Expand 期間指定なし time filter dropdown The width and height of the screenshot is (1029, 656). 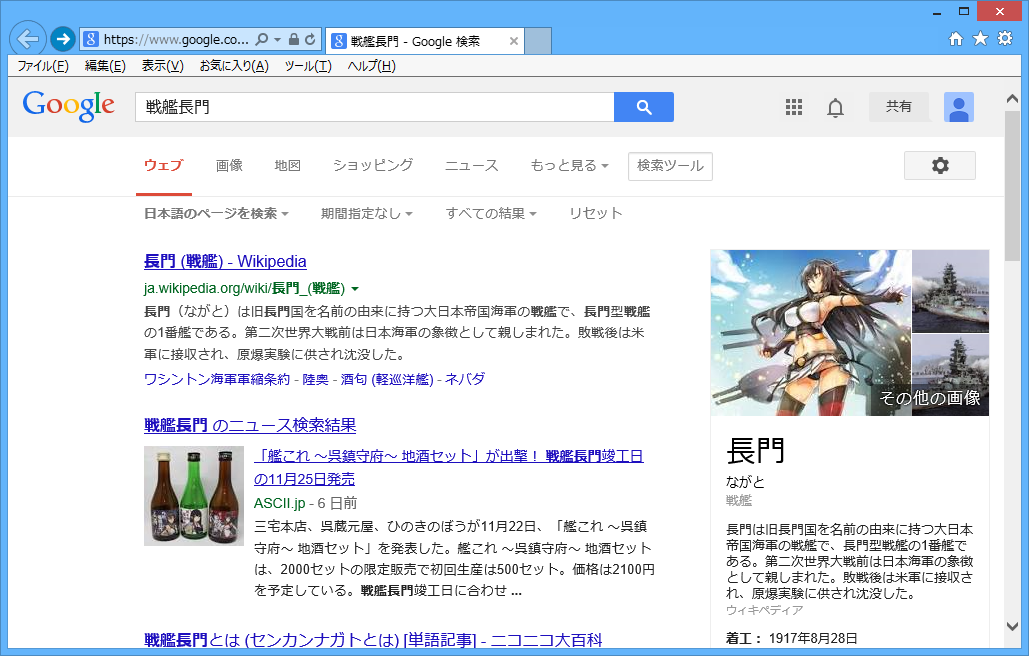pos(366,213)
